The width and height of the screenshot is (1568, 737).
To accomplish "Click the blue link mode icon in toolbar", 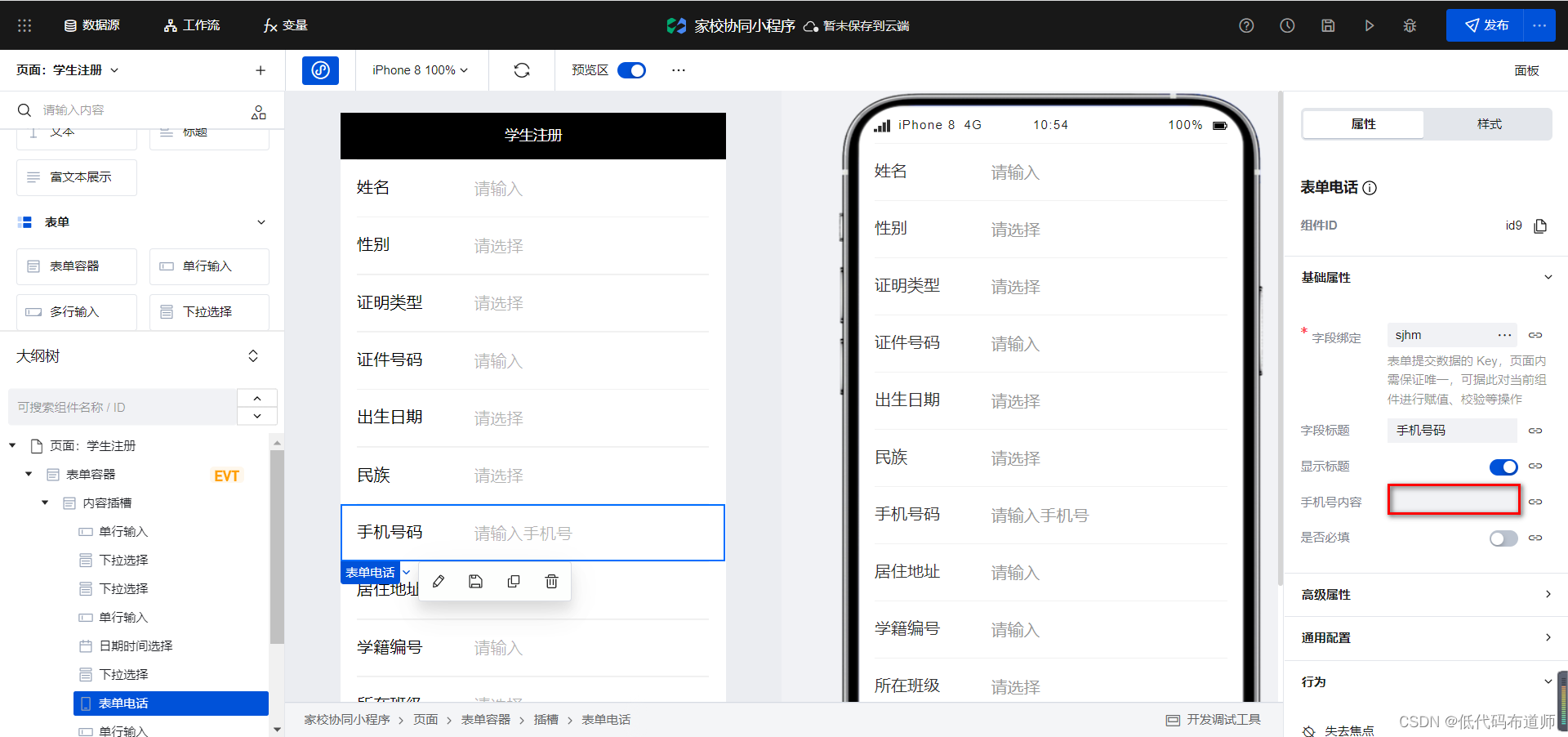I will click(x=320, y=70).
